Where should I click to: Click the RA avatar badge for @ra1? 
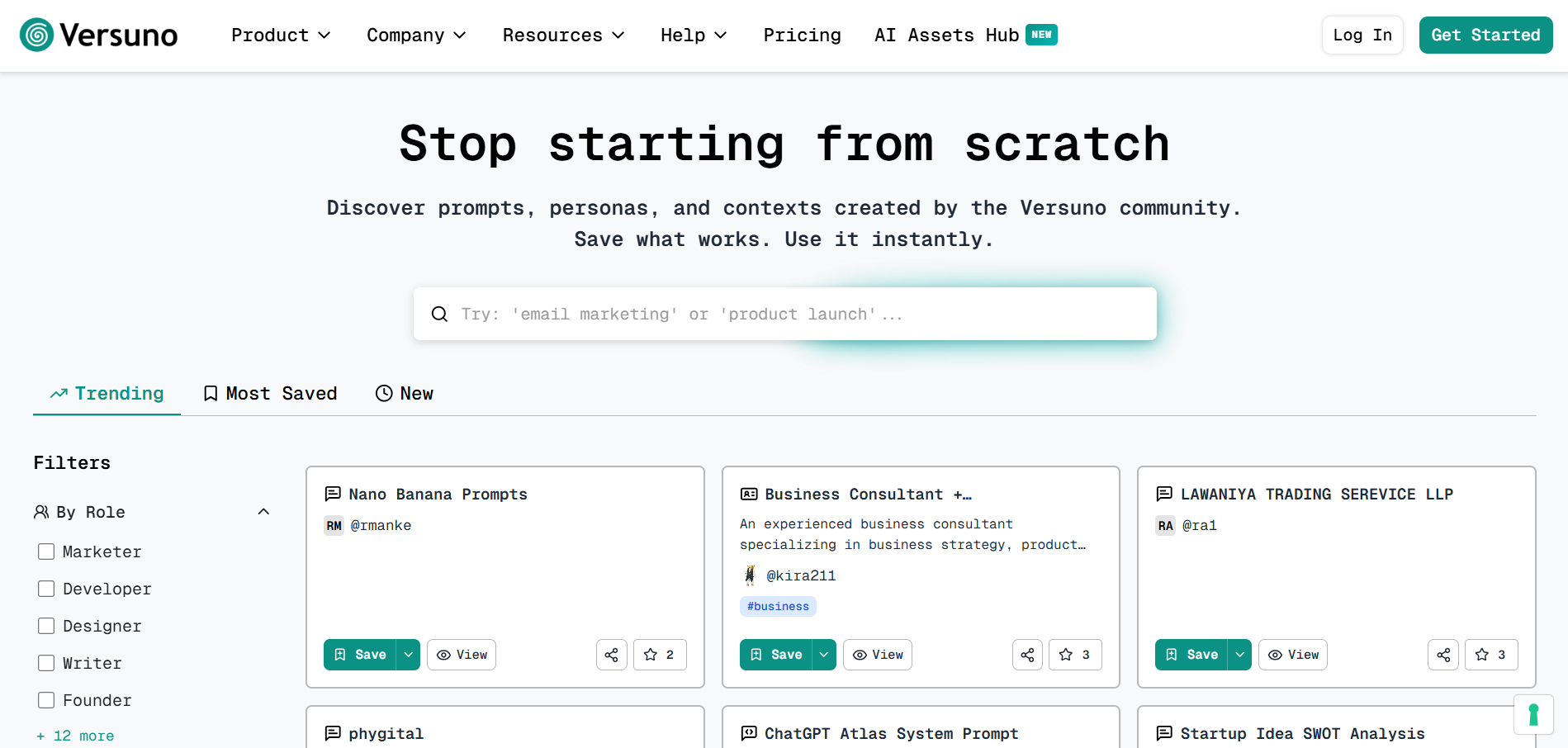[1165, 526]
